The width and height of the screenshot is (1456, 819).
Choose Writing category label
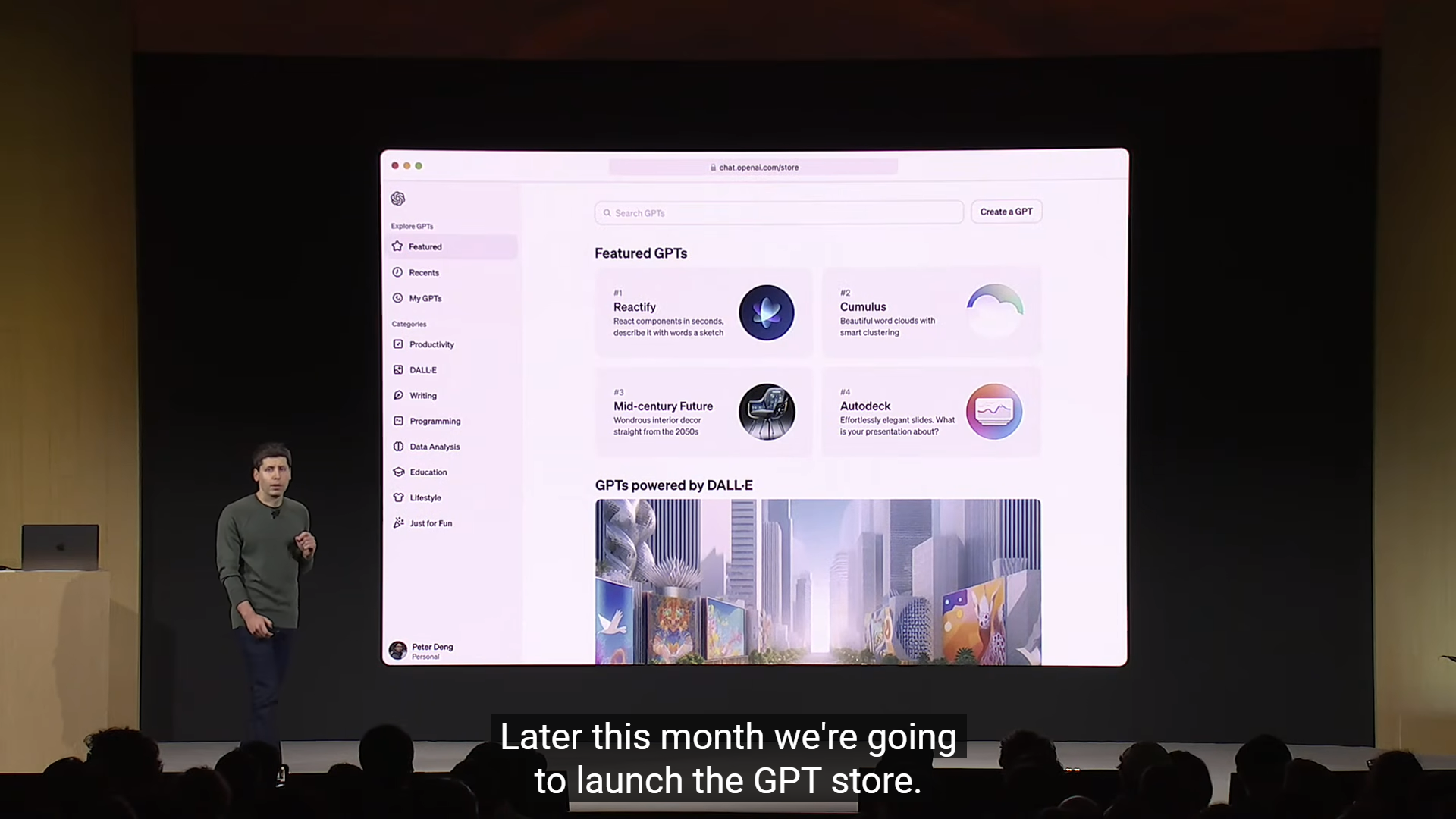(423, 396)
